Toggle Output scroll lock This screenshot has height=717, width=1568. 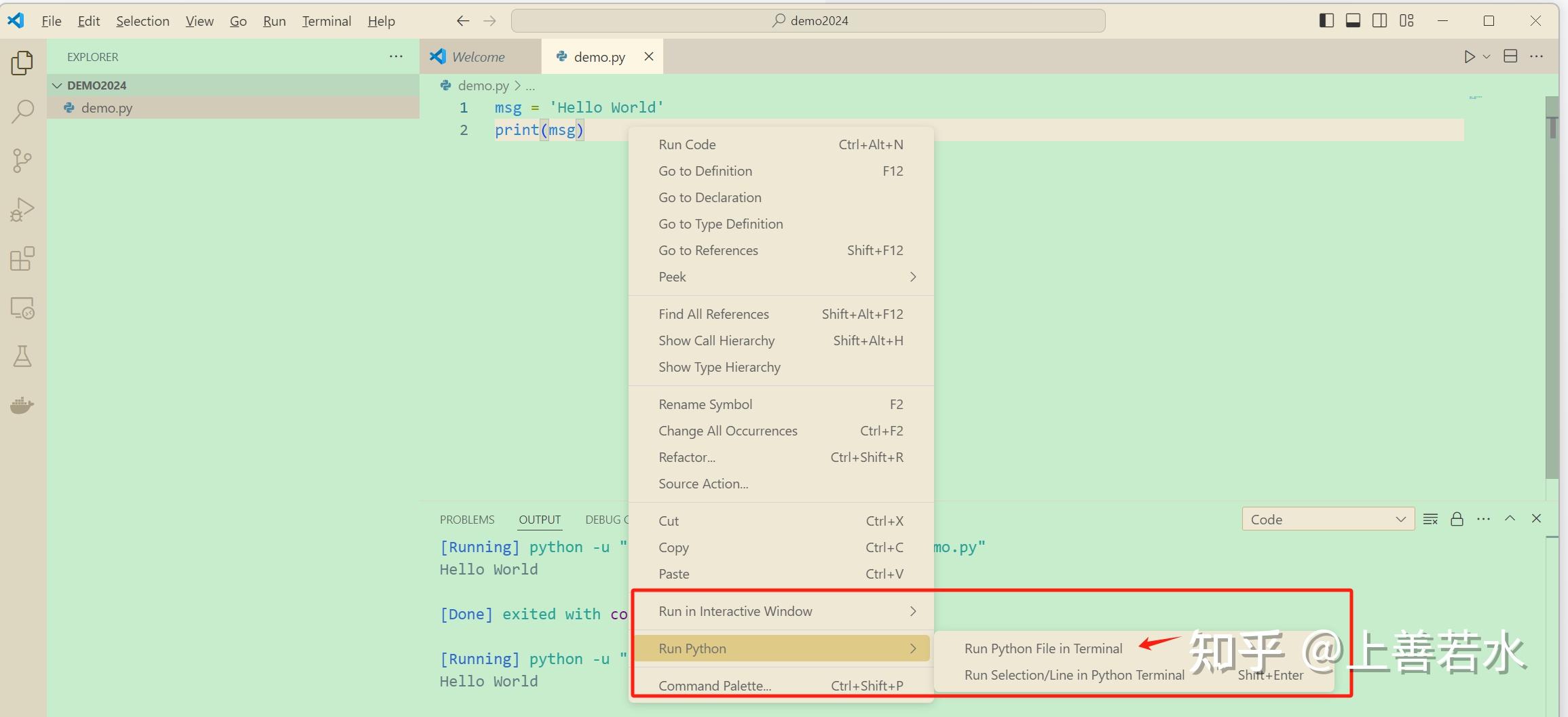1457,519
